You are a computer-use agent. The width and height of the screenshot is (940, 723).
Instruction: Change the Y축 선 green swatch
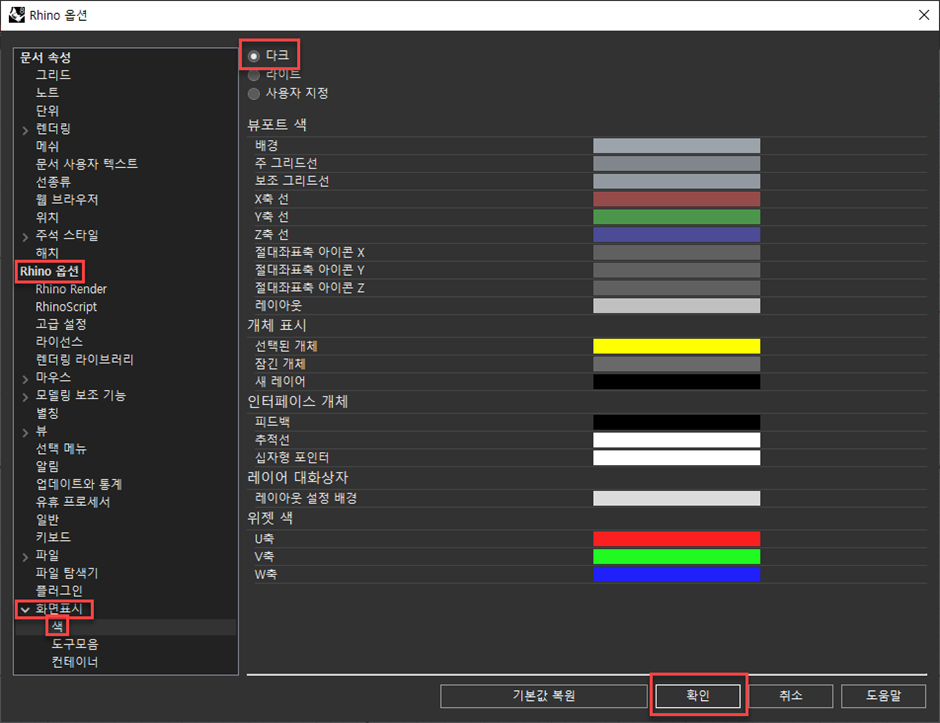676,216
